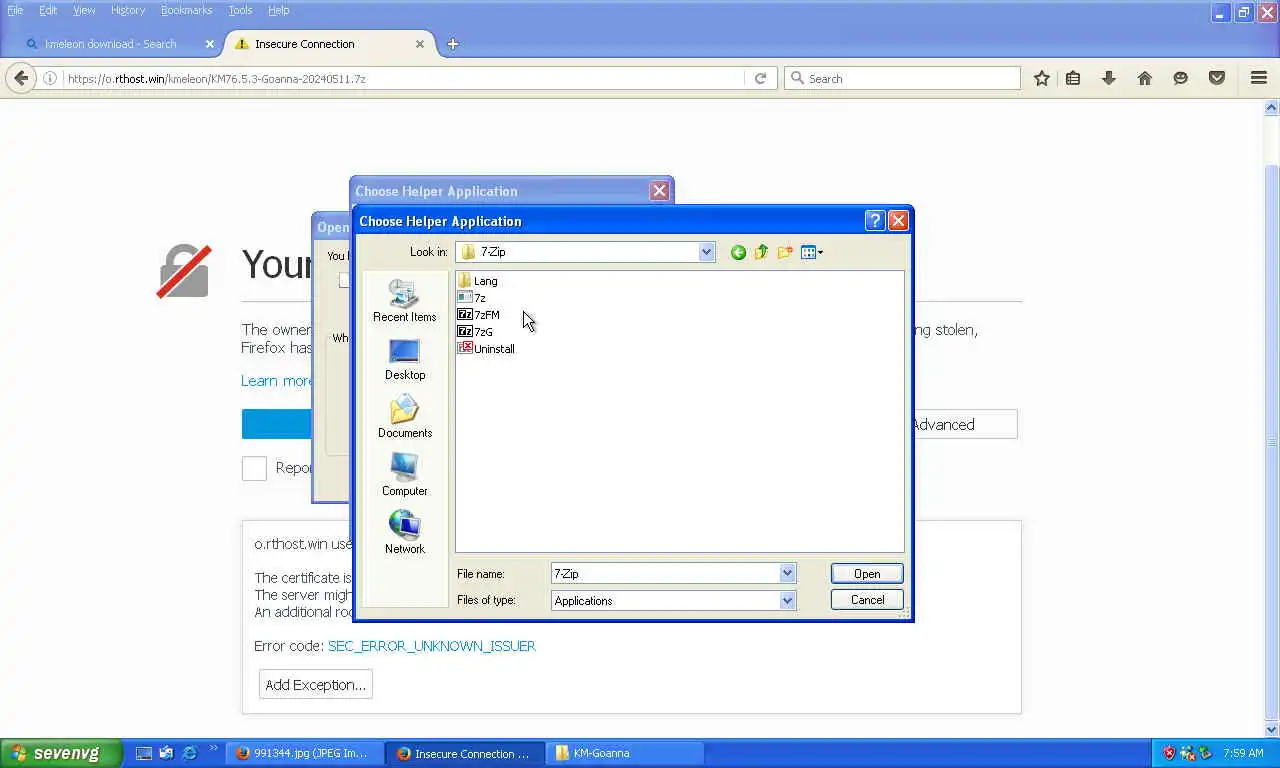Image resolution: width=1280 pixels, height=768 pixels.
Task: Click the Open button in the dialog
Action: tap(867, 573)
